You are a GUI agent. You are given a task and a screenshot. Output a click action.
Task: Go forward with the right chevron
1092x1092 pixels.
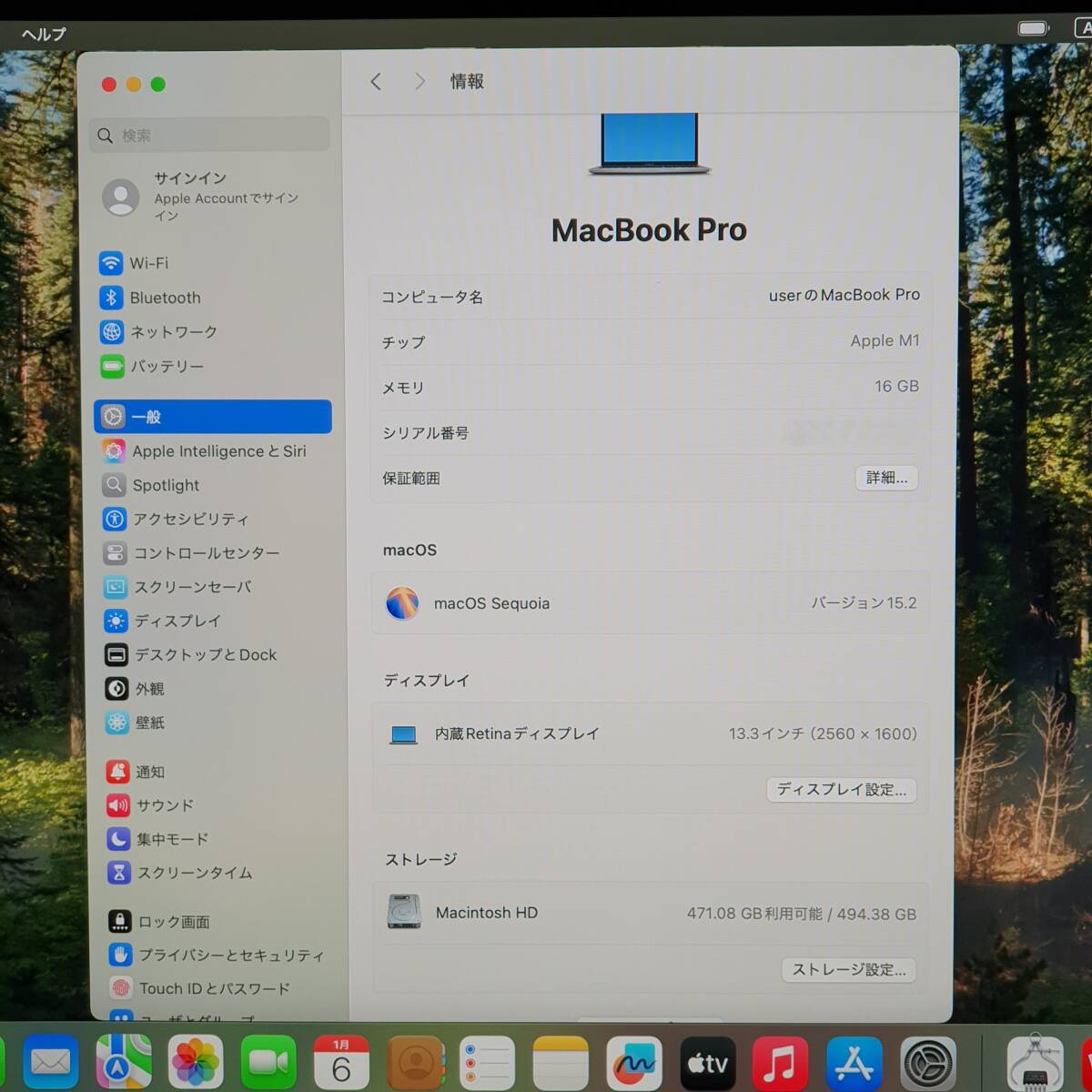click(420, 82)
